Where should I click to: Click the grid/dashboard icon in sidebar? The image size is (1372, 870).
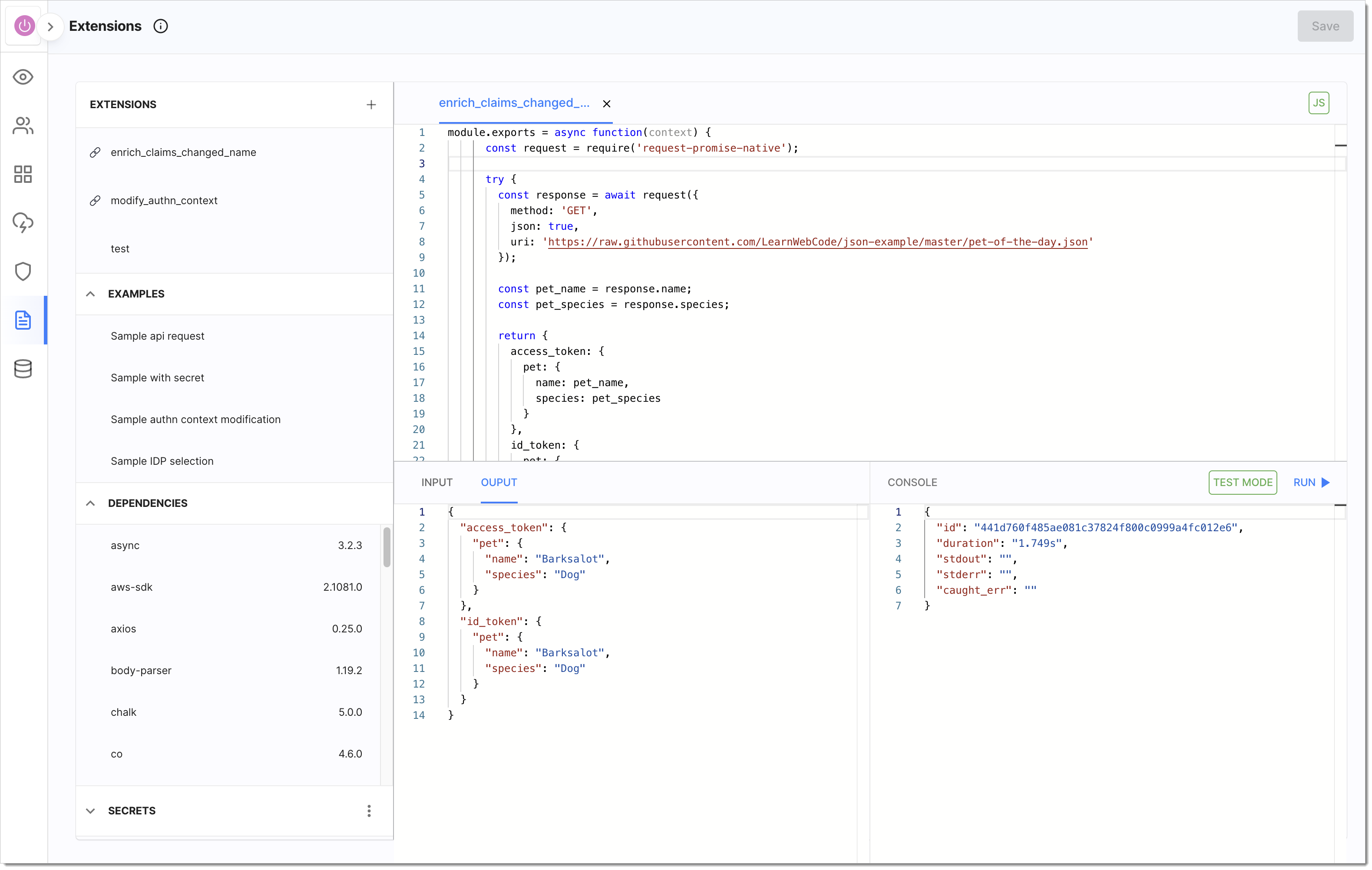(24, 173)
